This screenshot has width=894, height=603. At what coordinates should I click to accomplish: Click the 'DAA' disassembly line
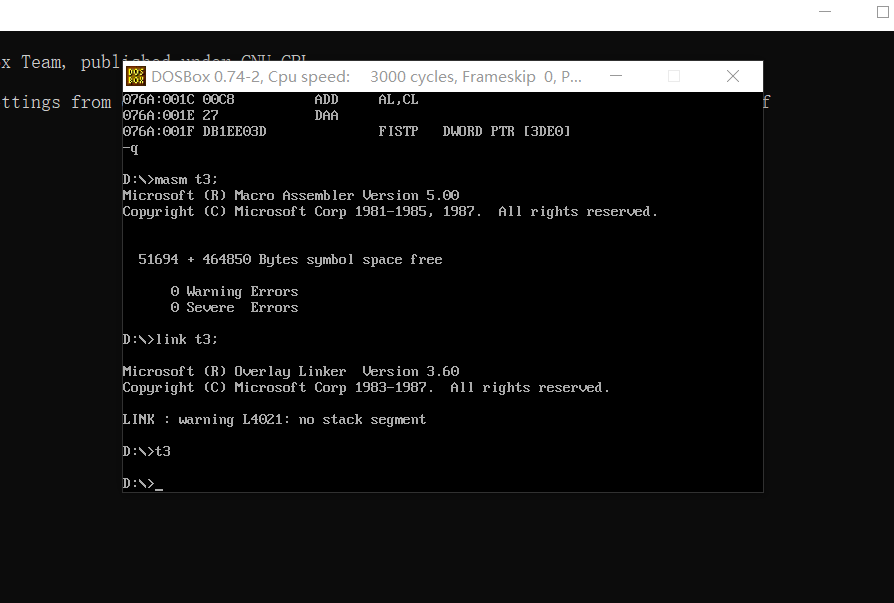tap(231, 116)
